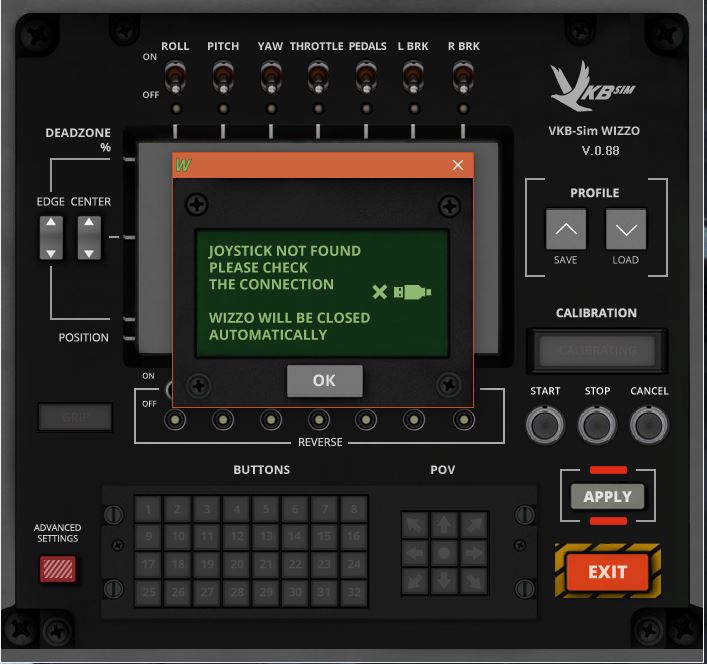Click the POV down arrow
Screen dimensions: 707x664
pos(444,581)
